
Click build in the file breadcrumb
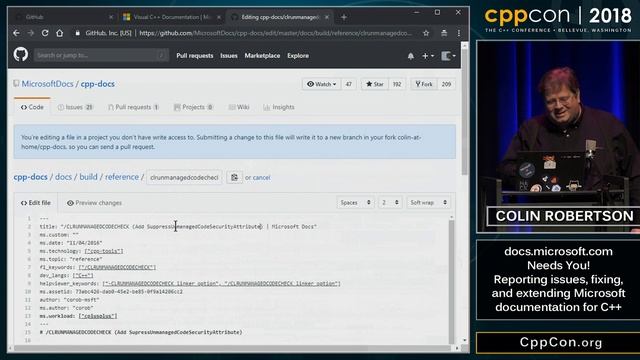click(x=88, y=177)
